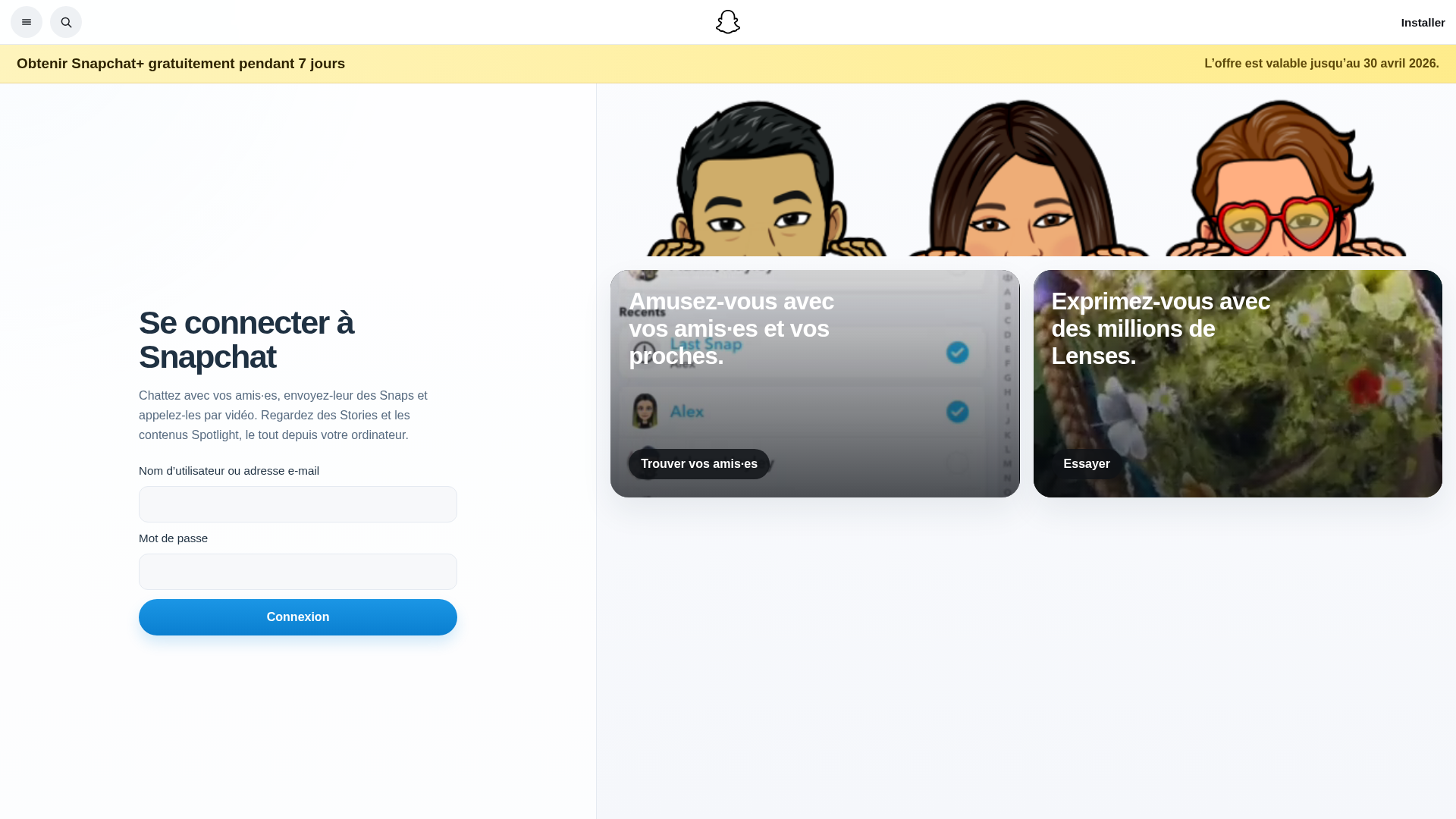Toggle the checkmark next to Alex
Screen dimensions: 1456x819
click(957, 412)
